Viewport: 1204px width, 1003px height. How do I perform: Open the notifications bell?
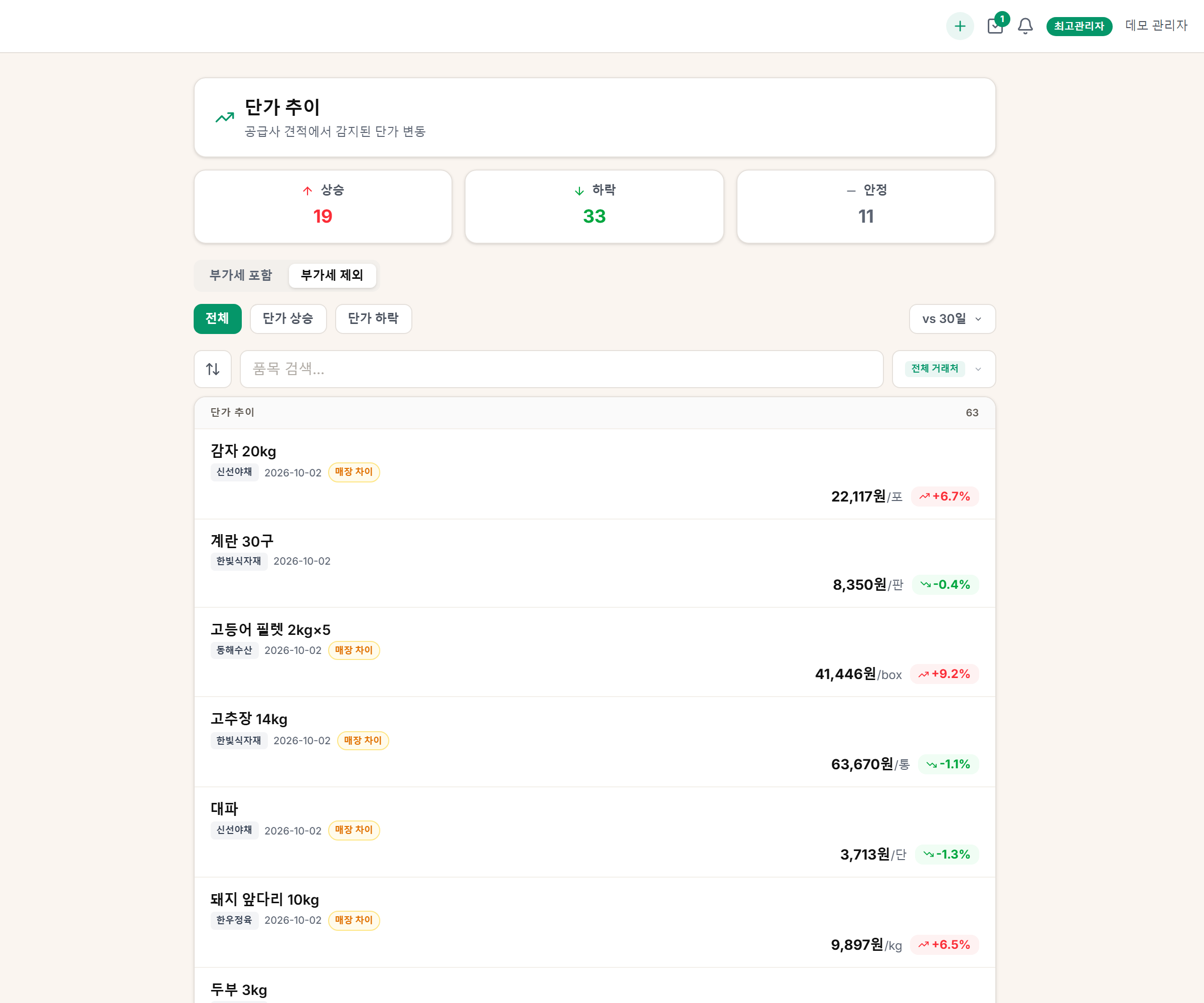[1025, 26]
